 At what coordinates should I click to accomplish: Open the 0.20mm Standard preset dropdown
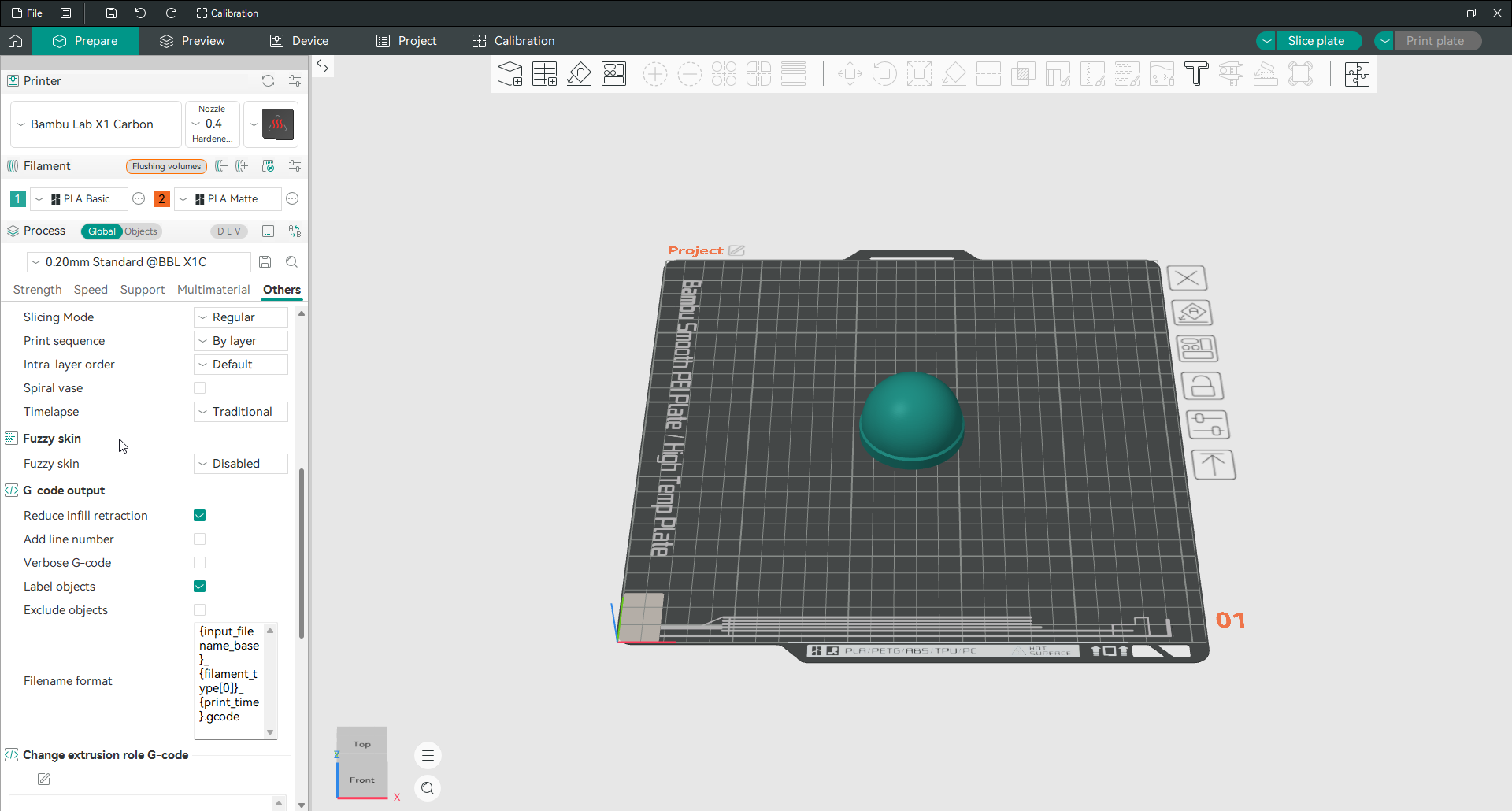pos(139,262)
